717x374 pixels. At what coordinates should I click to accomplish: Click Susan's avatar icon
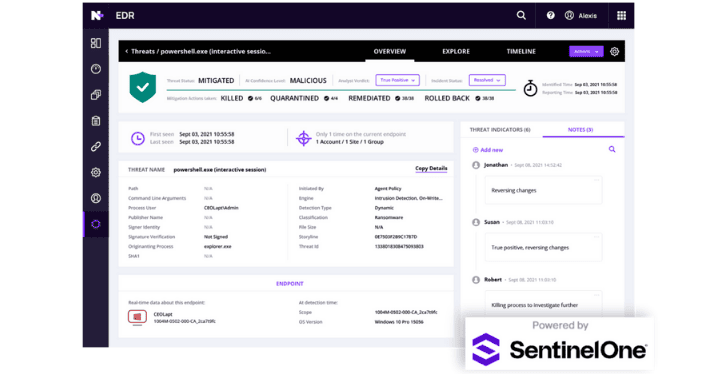click(x=476, y=222)
